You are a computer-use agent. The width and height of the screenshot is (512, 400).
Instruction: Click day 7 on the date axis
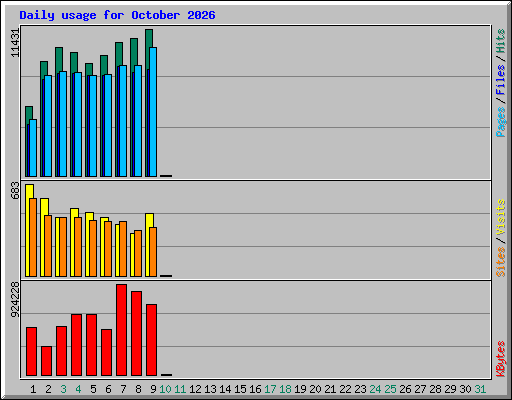123,389
